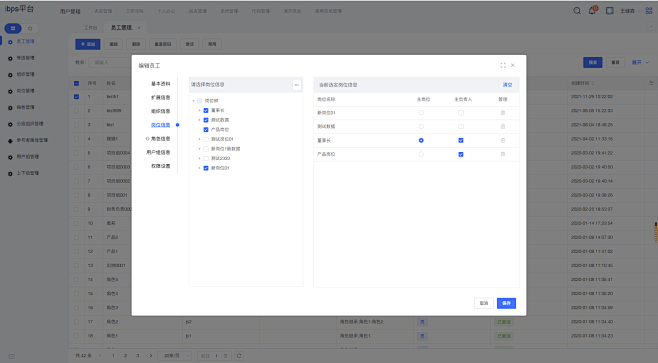Close the 员工管理 tab
The height and width of the screenshot is (363, 658).
pos(139,28)
